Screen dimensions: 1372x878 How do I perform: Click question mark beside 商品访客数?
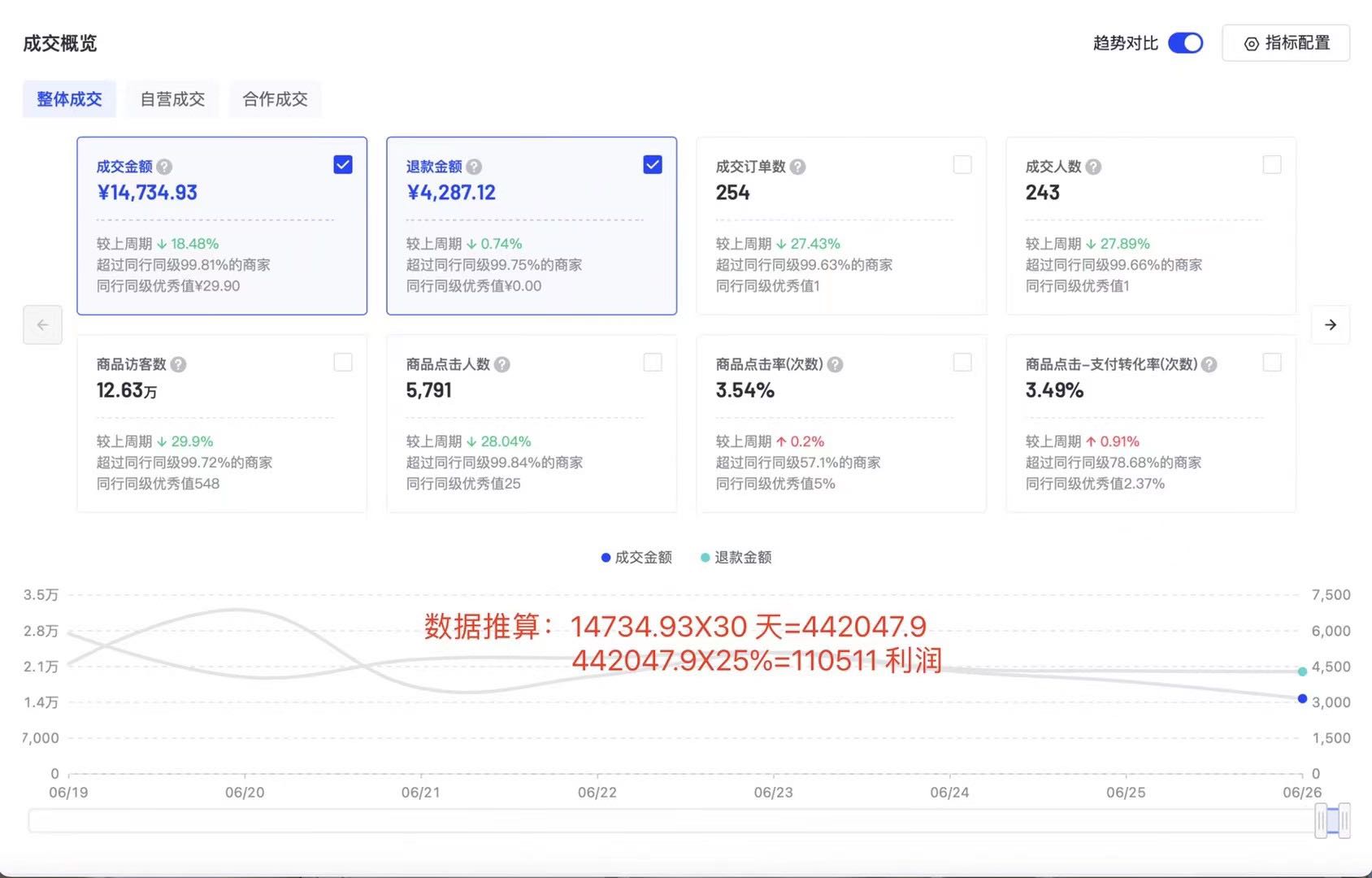click(178, 364)
